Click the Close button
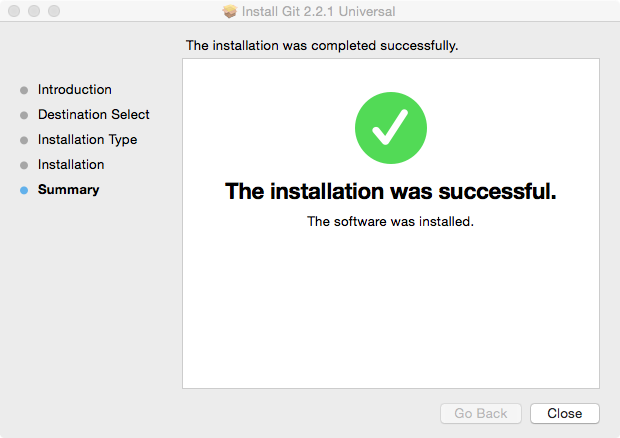The width and height of the screenshot is (620, 438). coord(564,413)
